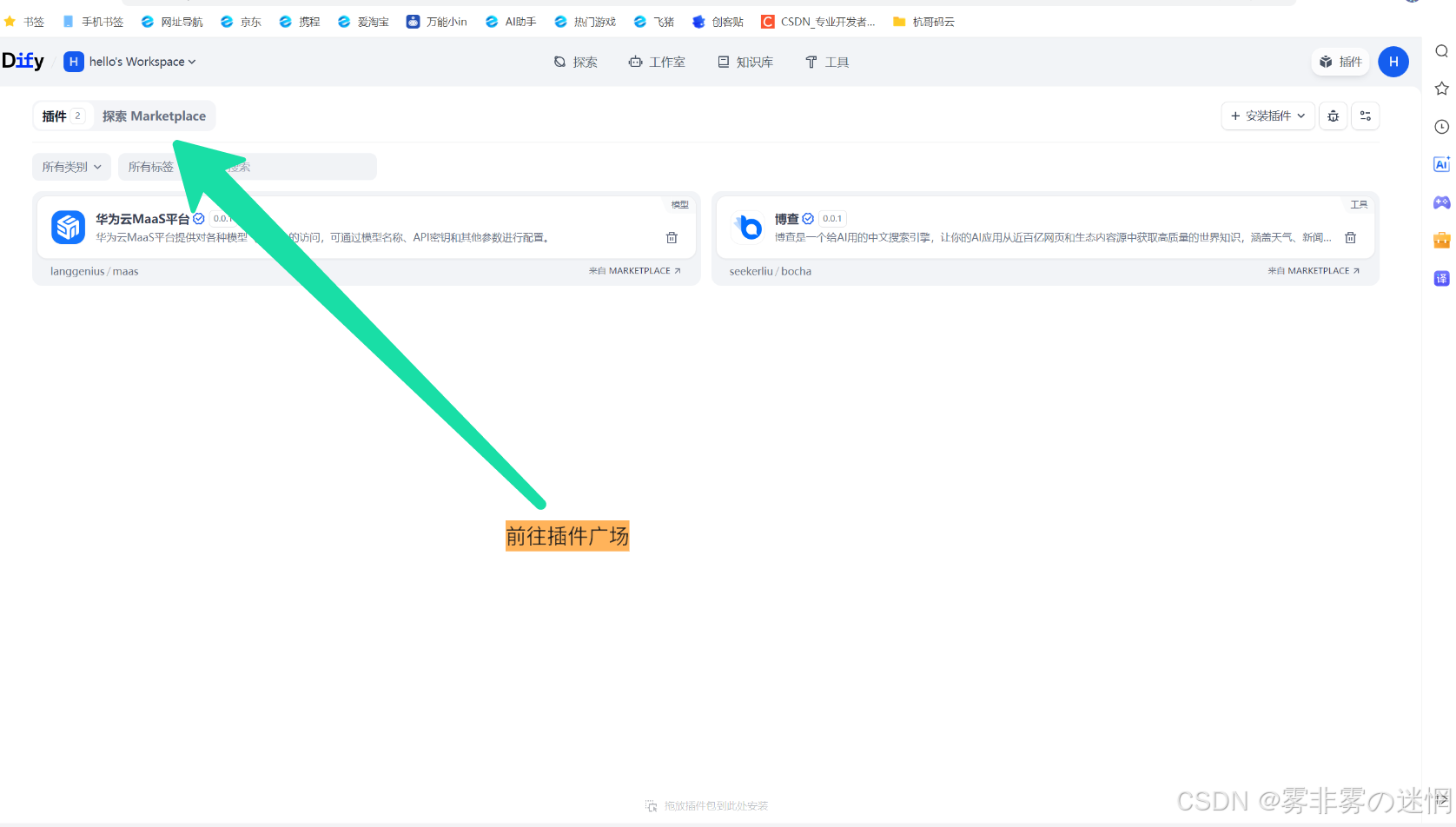Click the 拖放插件包到此处安装 drop hint
Viewport: 1456px width, 827px height.
pos(707,806)
